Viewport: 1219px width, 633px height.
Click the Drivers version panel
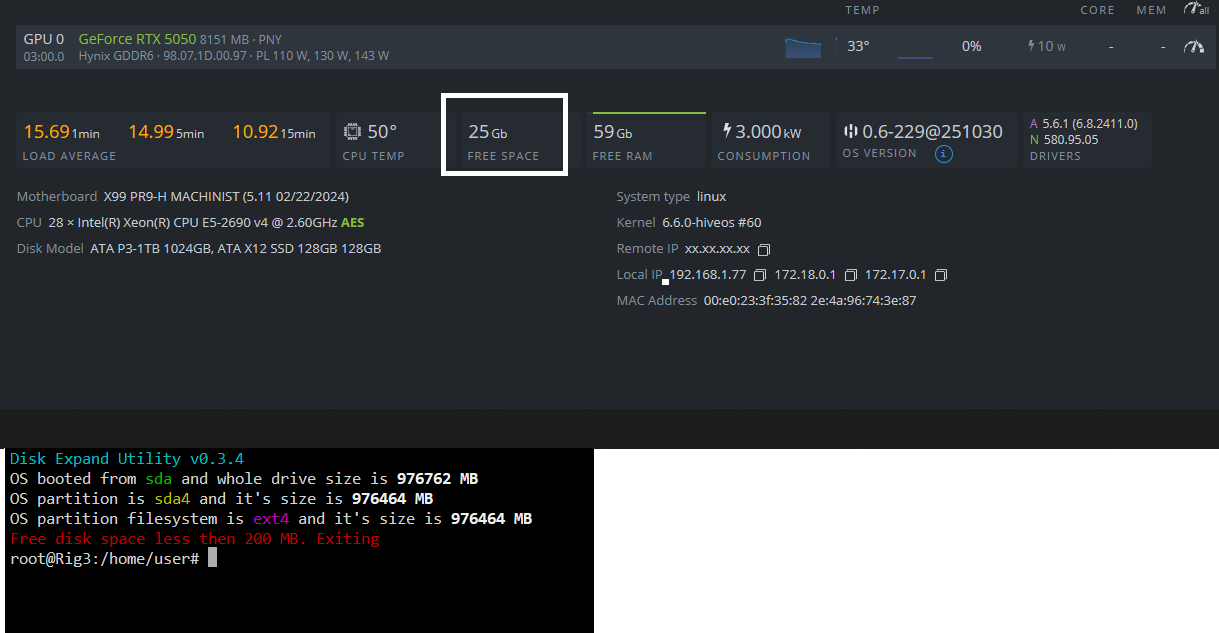[x=1085, y=139]
